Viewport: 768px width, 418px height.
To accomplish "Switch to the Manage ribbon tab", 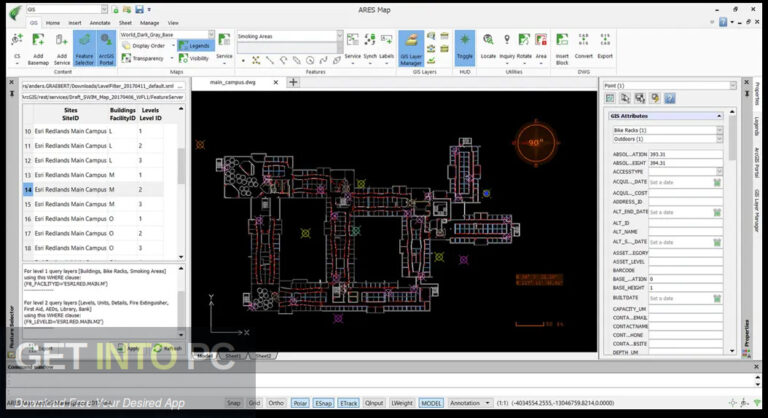I will 149,23.
